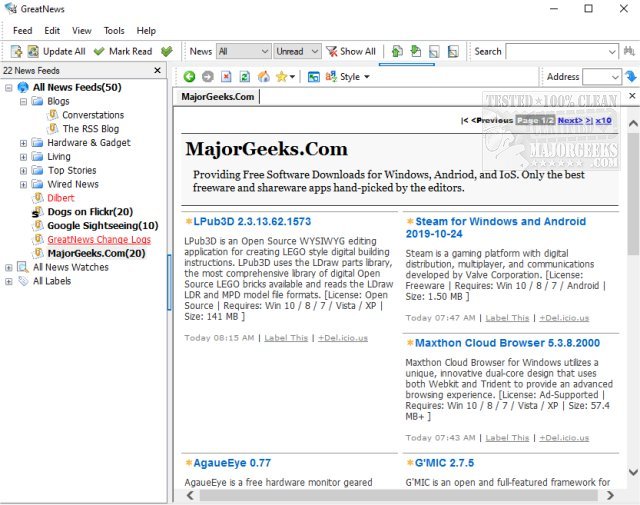Click the vertical scrollbar up arrow
The height and width of the screenshot is (505, 640).
[x=633, y=123]
